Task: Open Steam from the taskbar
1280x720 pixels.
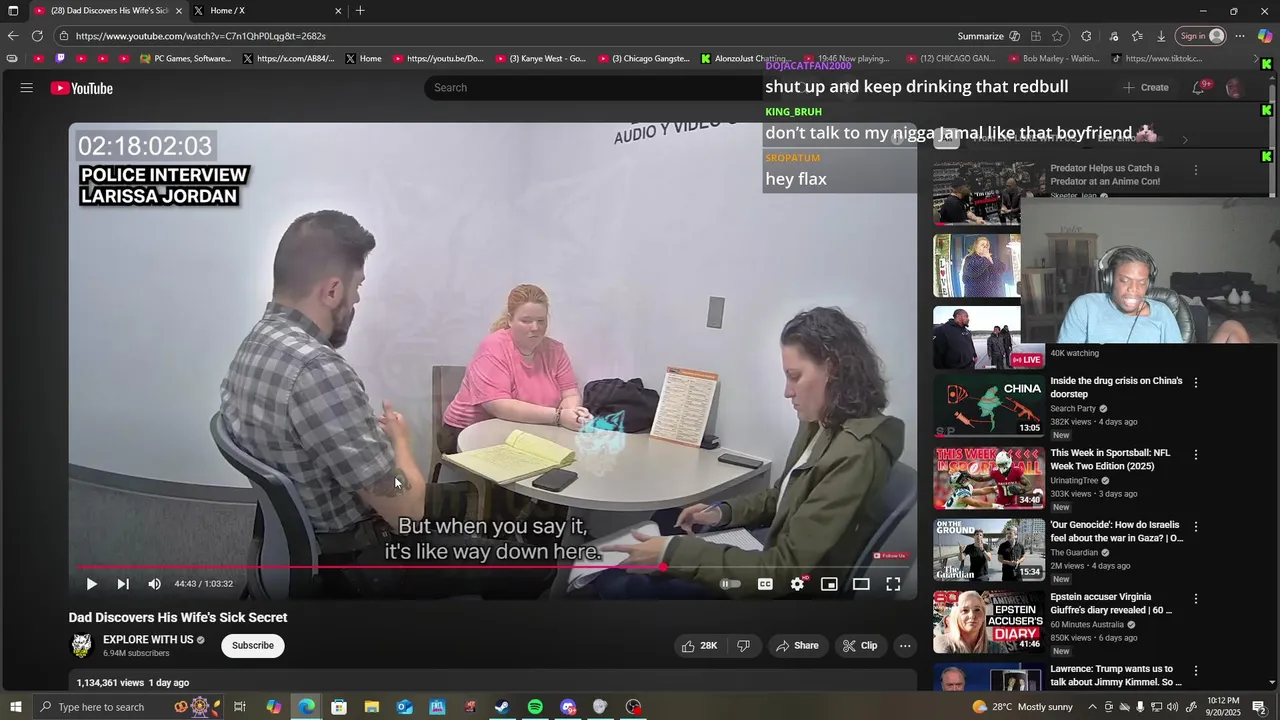Action: point(502,707)
